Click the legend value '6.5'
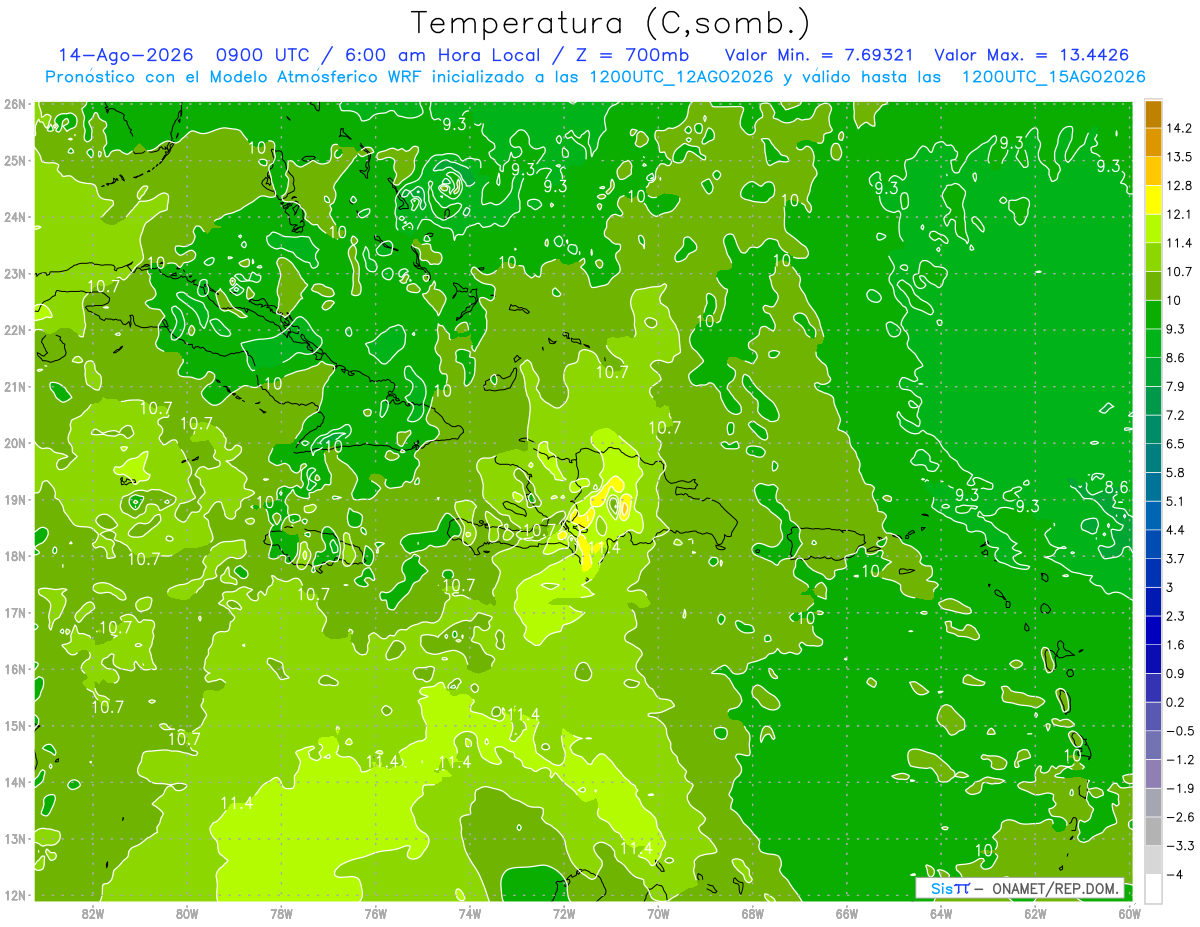1200x927 pixels. click(x=1175, y=444)
